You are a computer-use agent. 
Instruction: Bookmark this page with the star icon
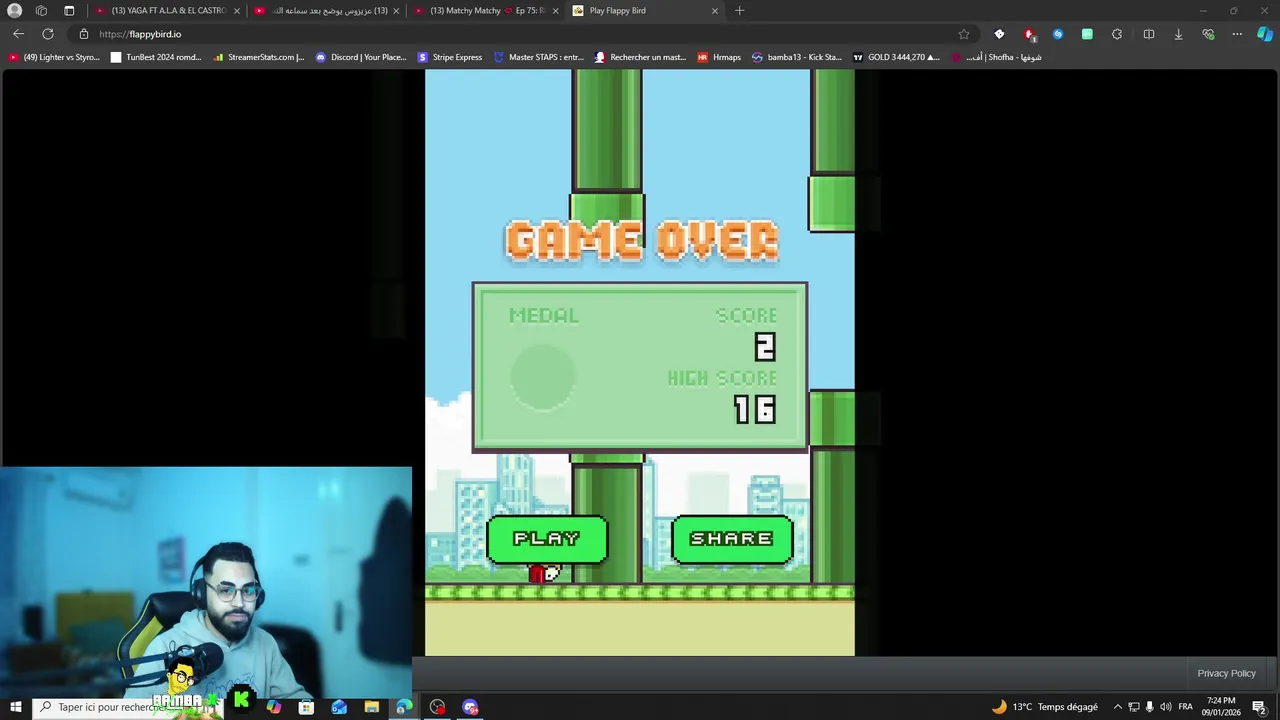964,34
